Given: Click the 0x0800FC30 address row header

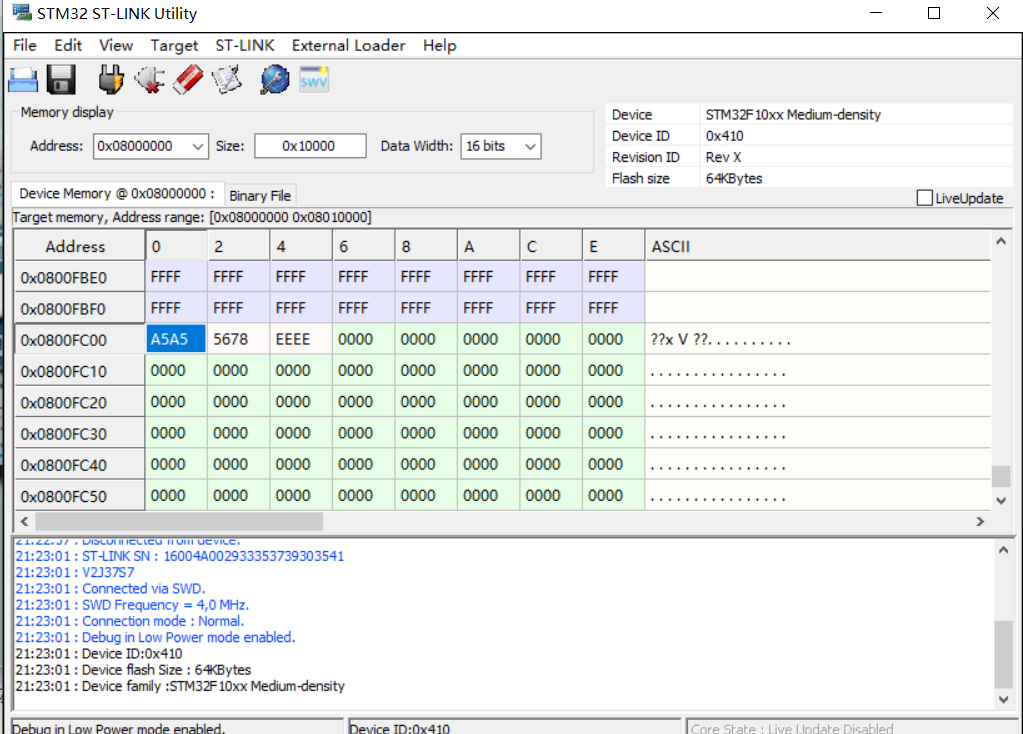Looking at the screenshot, I should pyautogui.click(x=80, y=434).
